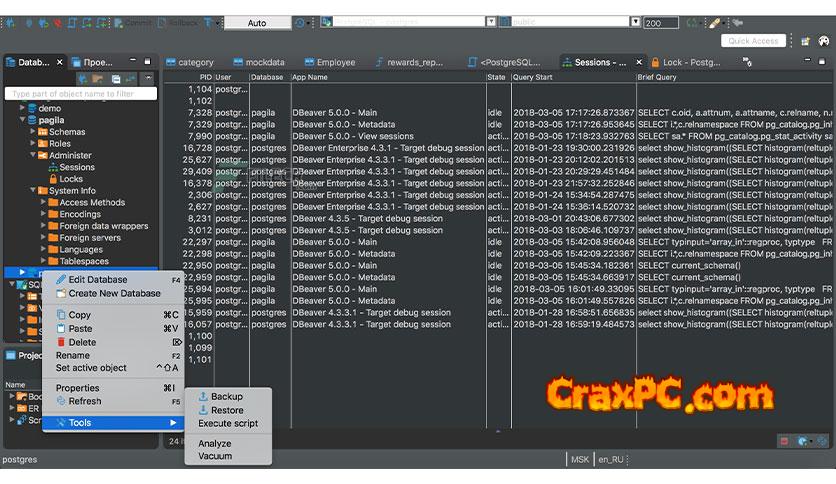The height and width of the screenshot is (484, 836).
Task: Click the red stop icon at bottom right
Action: tap(784, 441)
